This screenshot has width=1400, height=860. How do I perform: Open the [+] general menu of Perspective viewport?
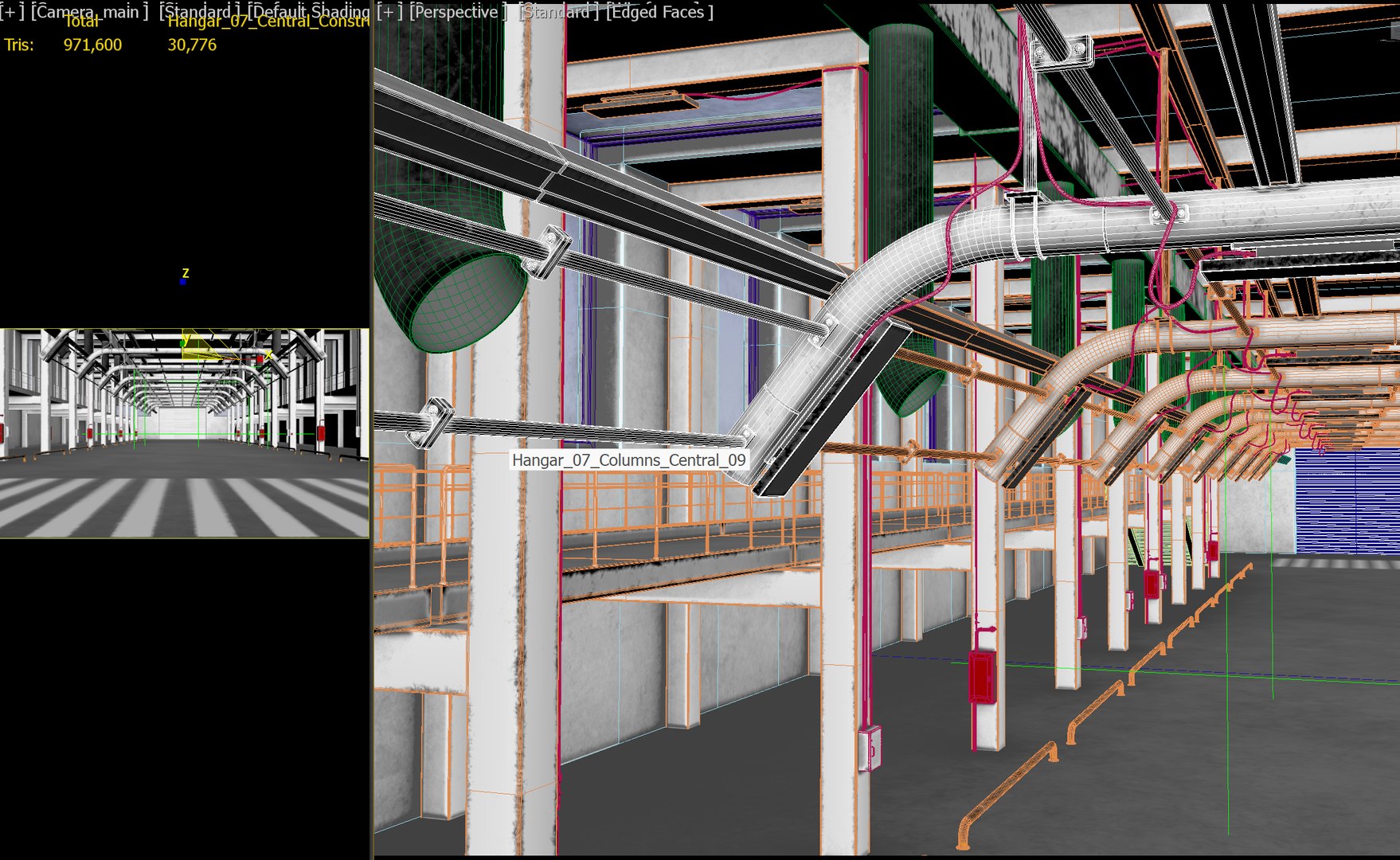coord(390,12)
